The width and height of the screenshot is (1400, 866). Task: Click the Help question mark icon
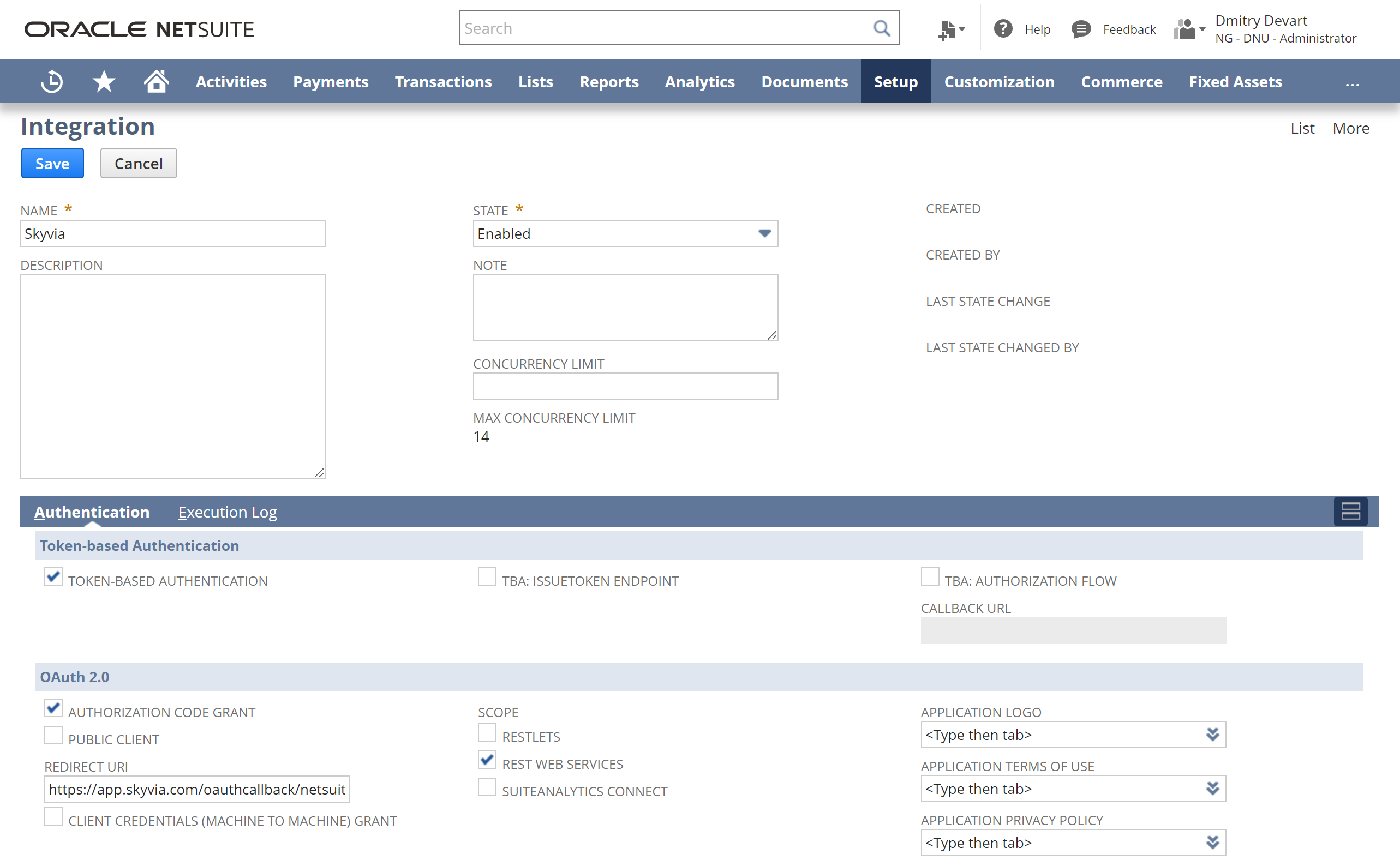pos(1003,29)
